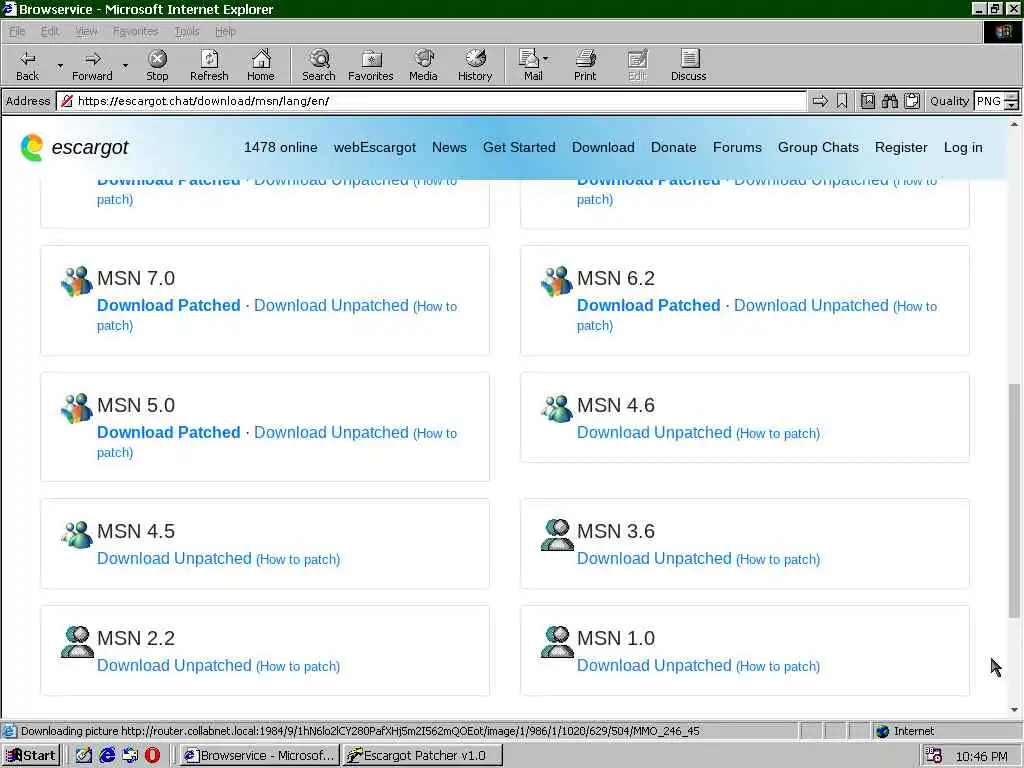Expand the Mail button dropdown arrow
This screenshot has width=1024, height=768.
pos(545,59)
